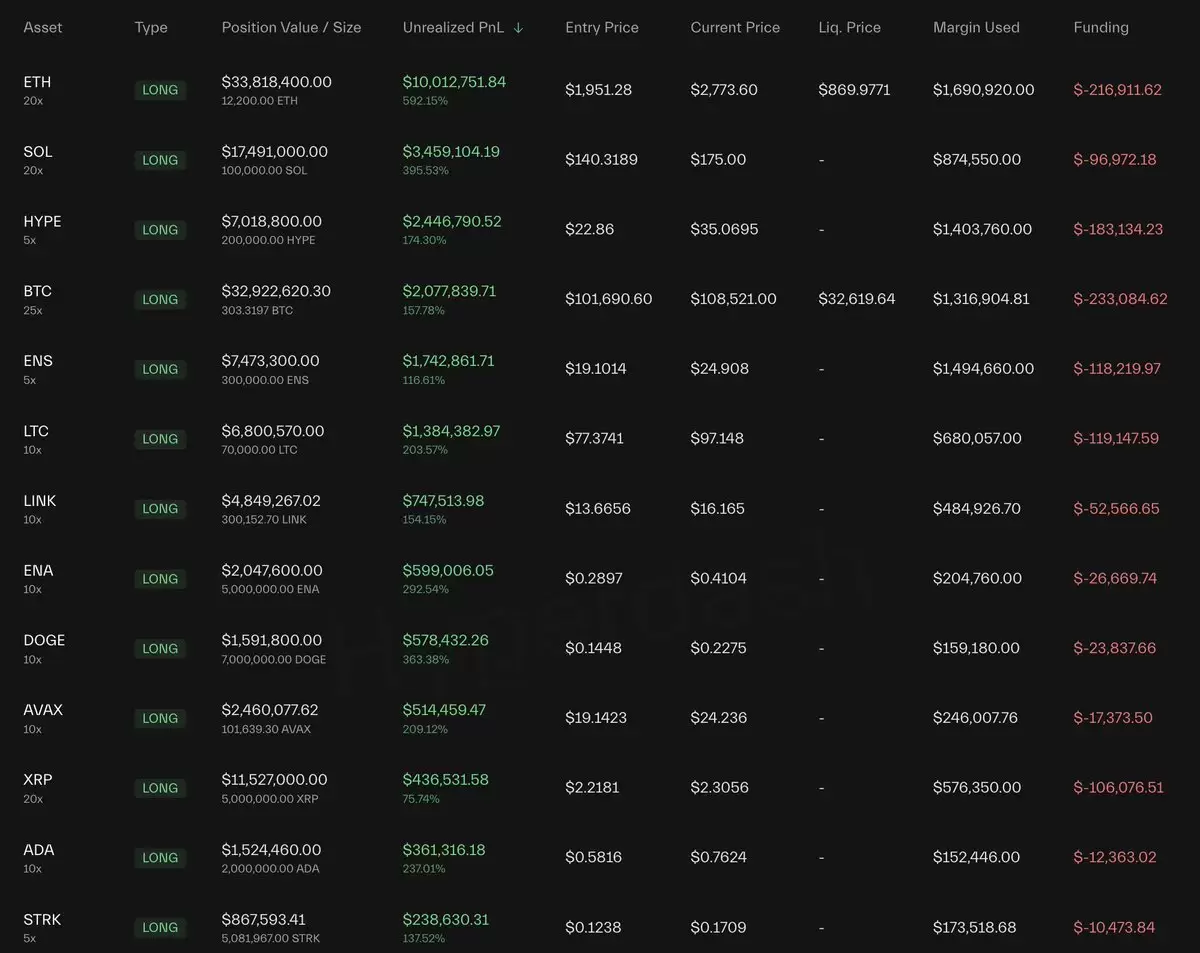The height and width of the screenshot is (953, 1200).
Task: Sort by Position Value / Size header
Action: 291,28
